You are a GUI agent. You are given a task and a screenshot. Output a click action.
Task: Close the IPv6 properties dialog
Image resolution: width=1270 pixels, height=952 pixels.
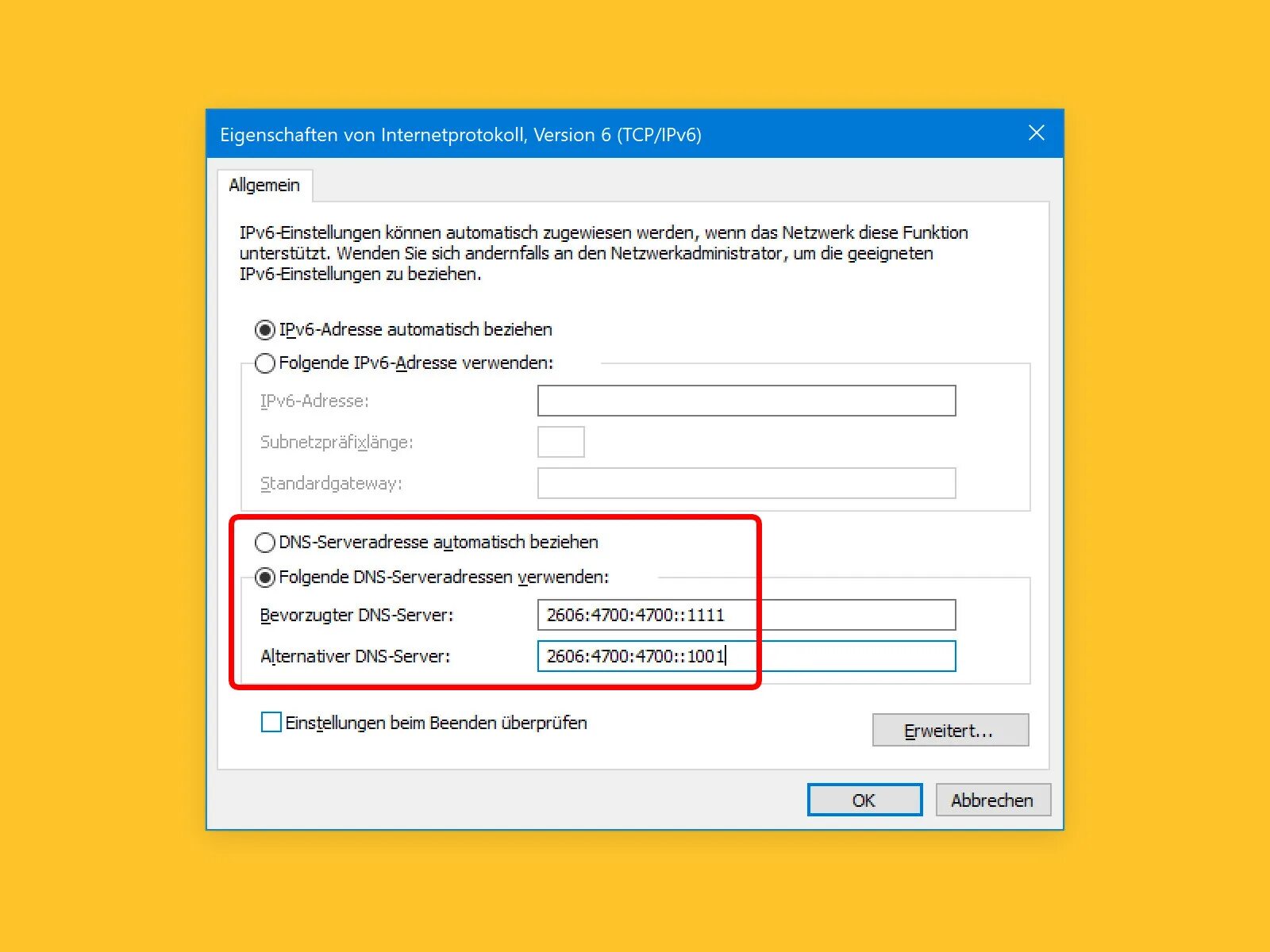[x=1036, y=133]
